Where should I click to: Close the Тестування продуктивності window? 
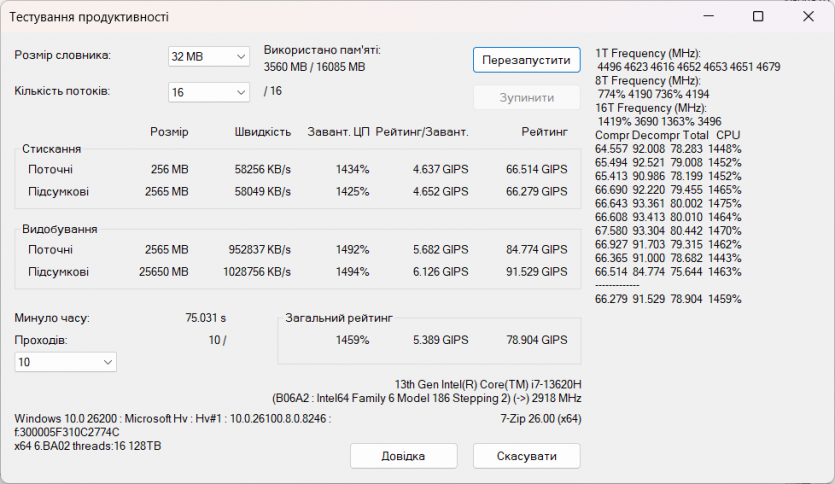808,17
